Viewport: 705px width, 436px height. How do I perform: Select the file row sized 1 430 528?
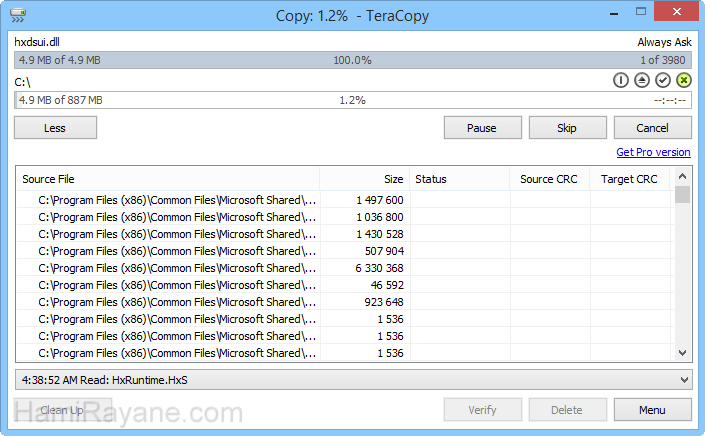(x=345, y=234)
